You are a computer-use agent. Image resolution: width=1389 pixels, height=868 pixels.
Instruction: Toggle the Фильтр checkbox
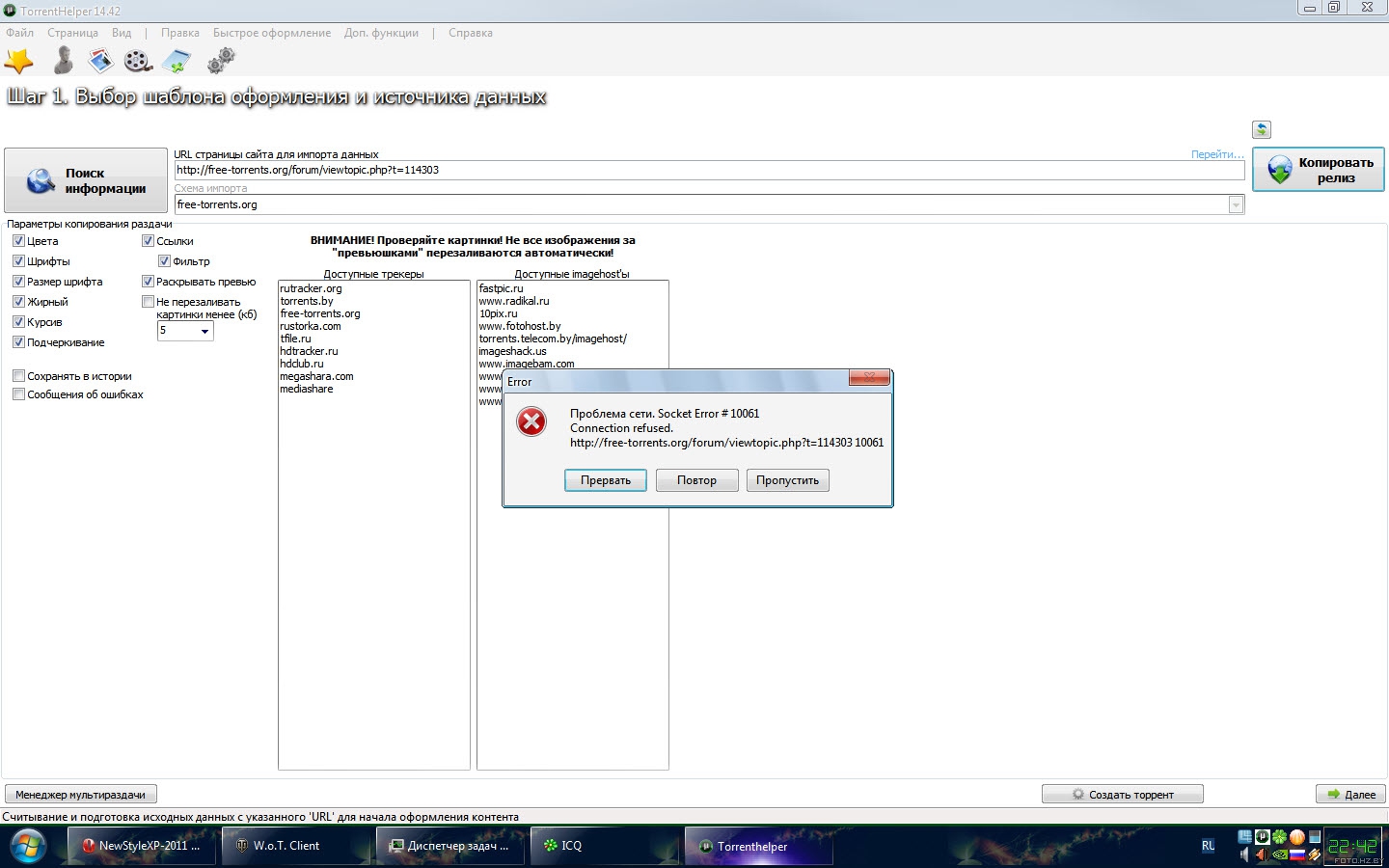click(x=164, y=261)
